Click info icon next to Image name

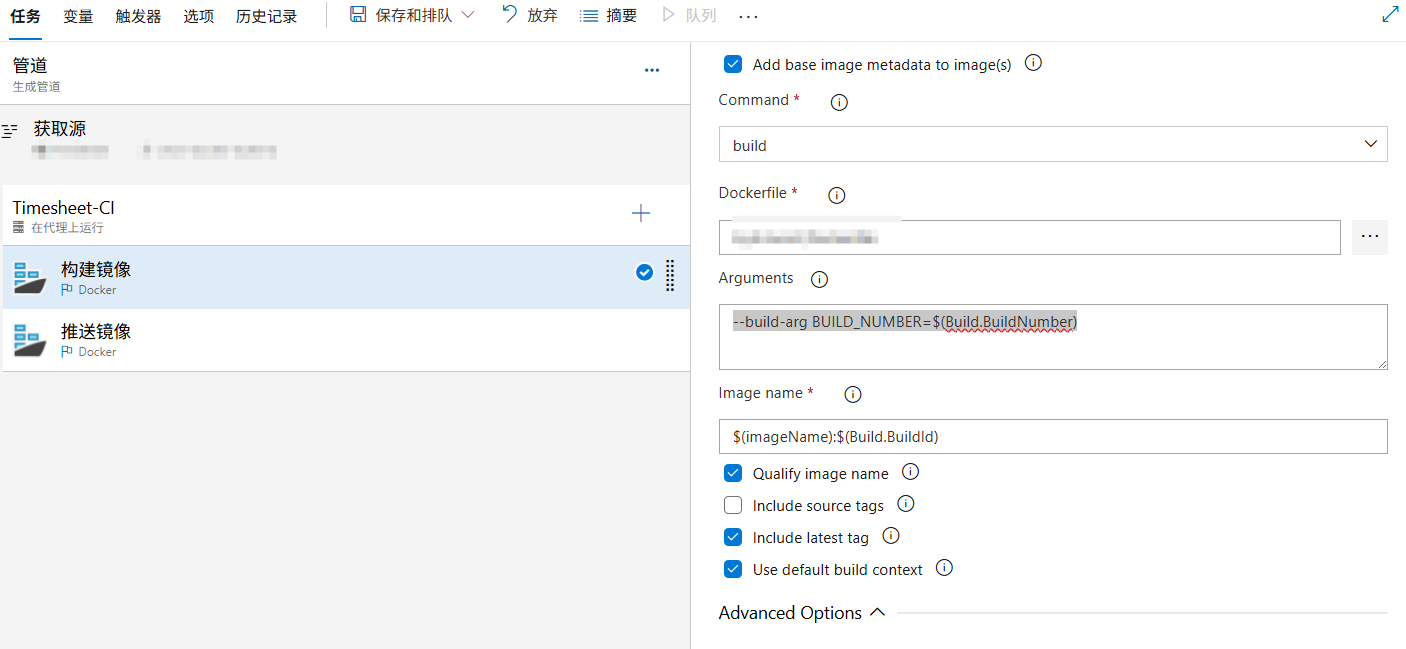[x=853, y=394]
